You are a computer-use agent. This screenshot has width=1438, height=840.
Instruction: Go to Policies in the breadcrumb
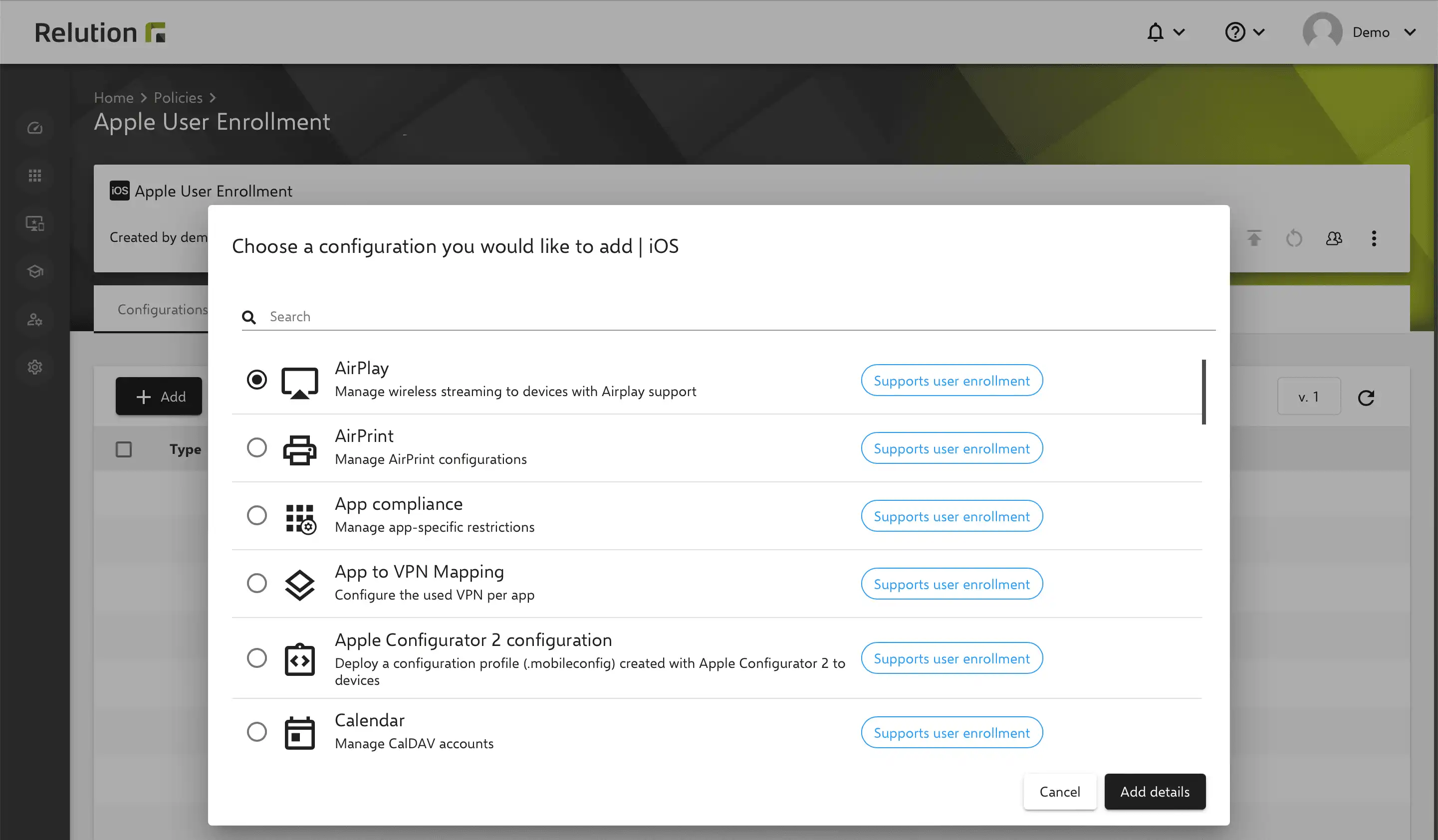pyautogui.click(x=178, y=98)
